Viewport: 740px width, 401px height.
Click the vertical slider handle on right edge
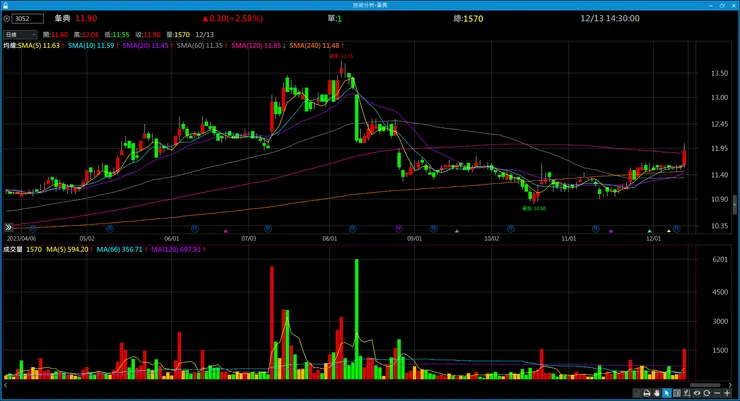tap(734, 205)
